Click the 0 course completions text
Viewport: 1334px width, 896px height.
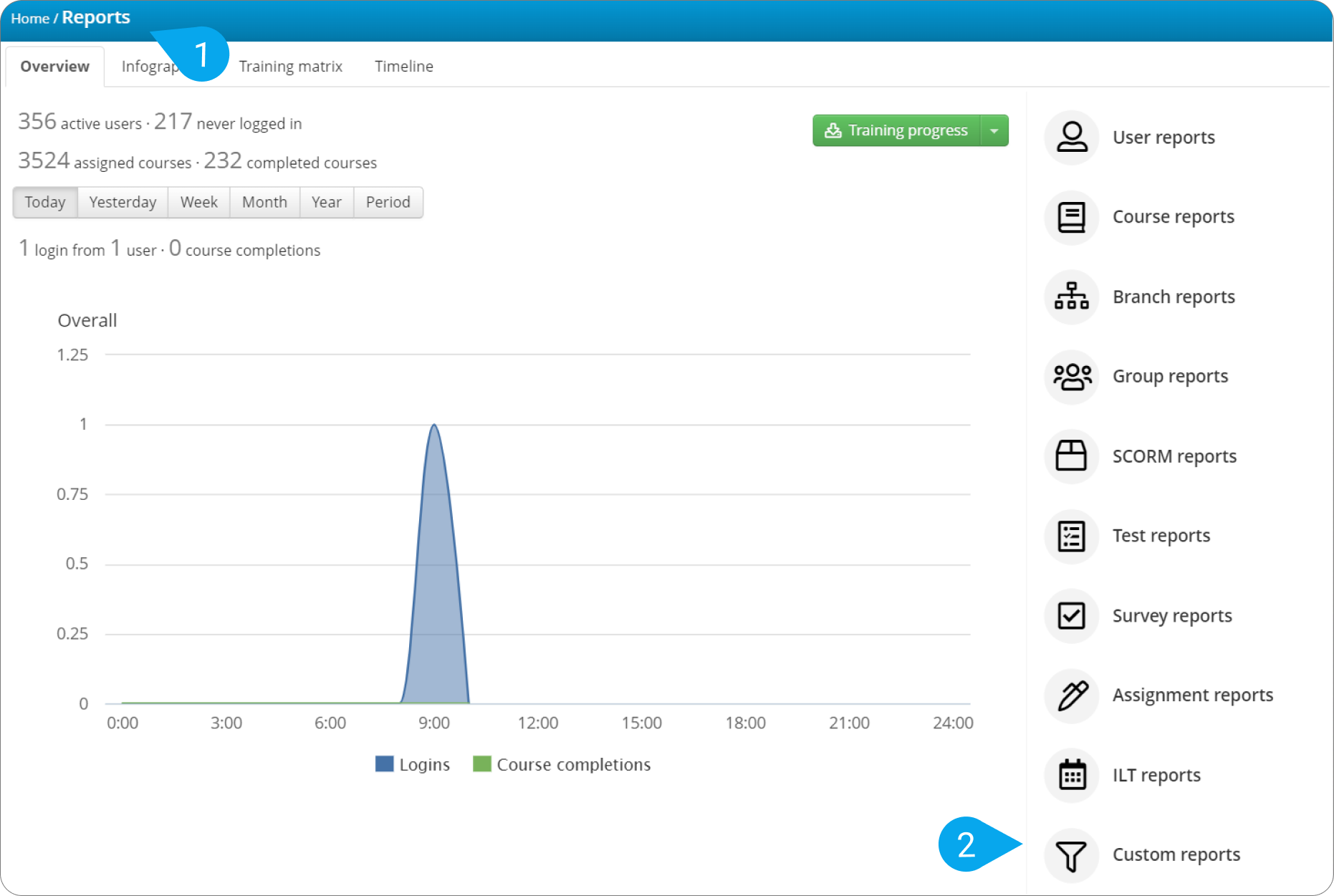click(244, 249)
